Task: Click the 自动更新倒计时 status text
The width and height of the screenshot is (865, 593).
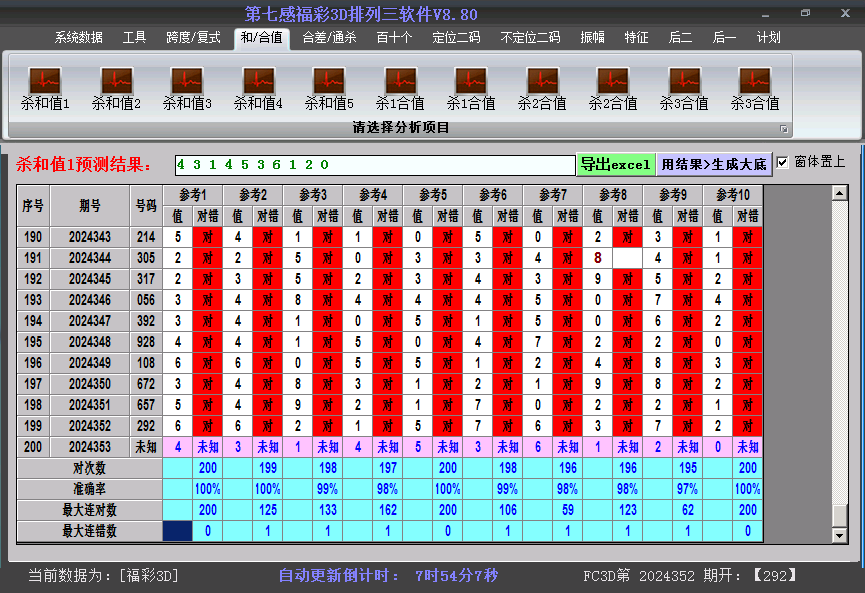Action: pos(388,576)
